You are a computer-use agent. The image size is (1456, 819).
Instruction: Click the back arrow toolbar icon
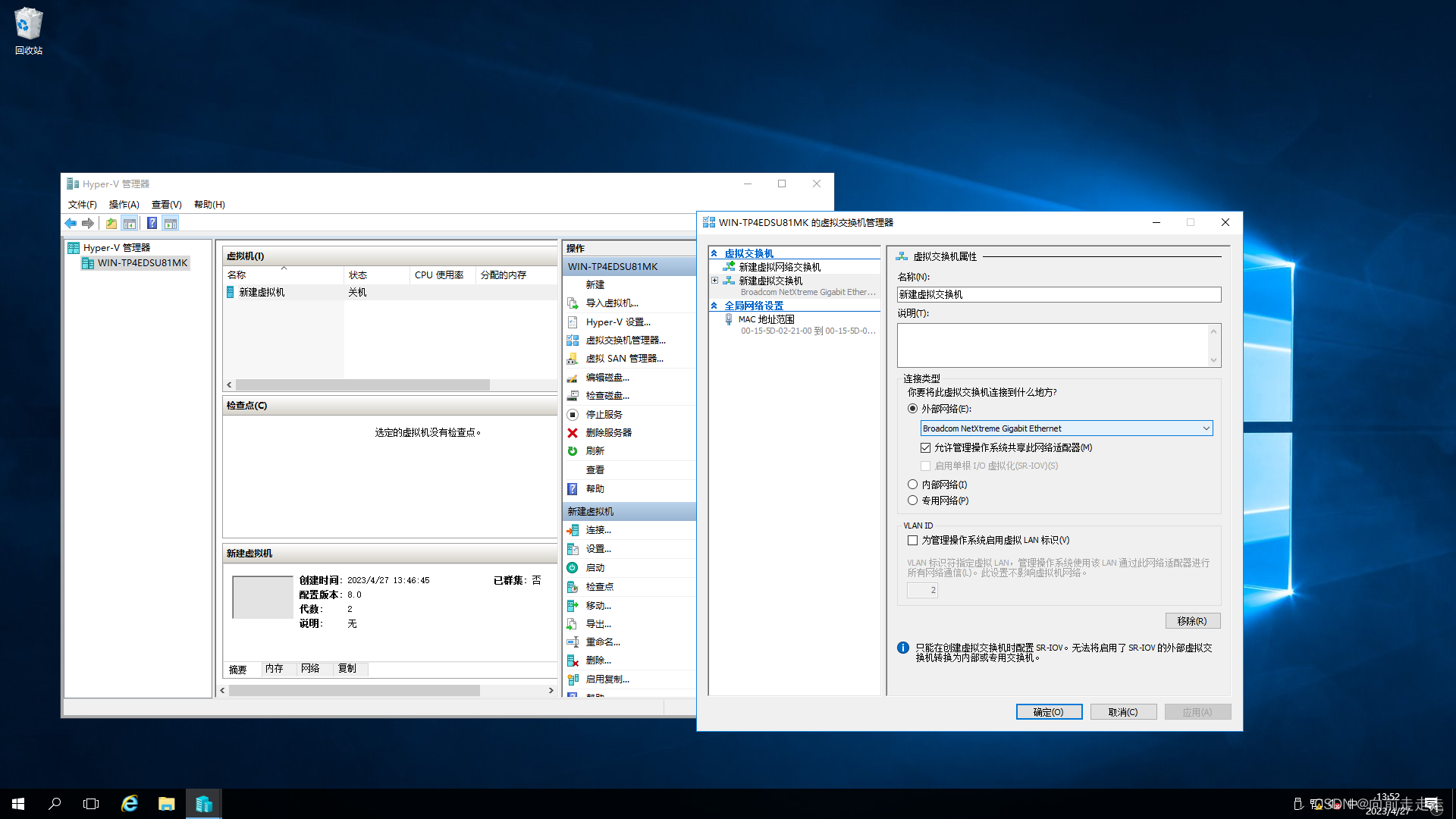pos(71,223)
